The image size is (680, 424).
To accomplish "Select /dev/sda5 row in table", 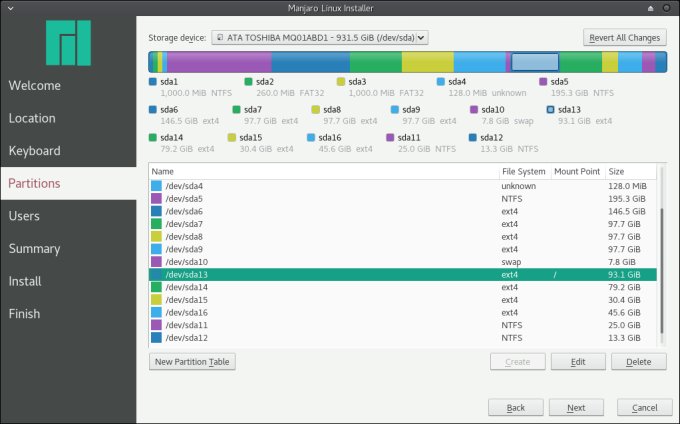I will tap(402, 199).
